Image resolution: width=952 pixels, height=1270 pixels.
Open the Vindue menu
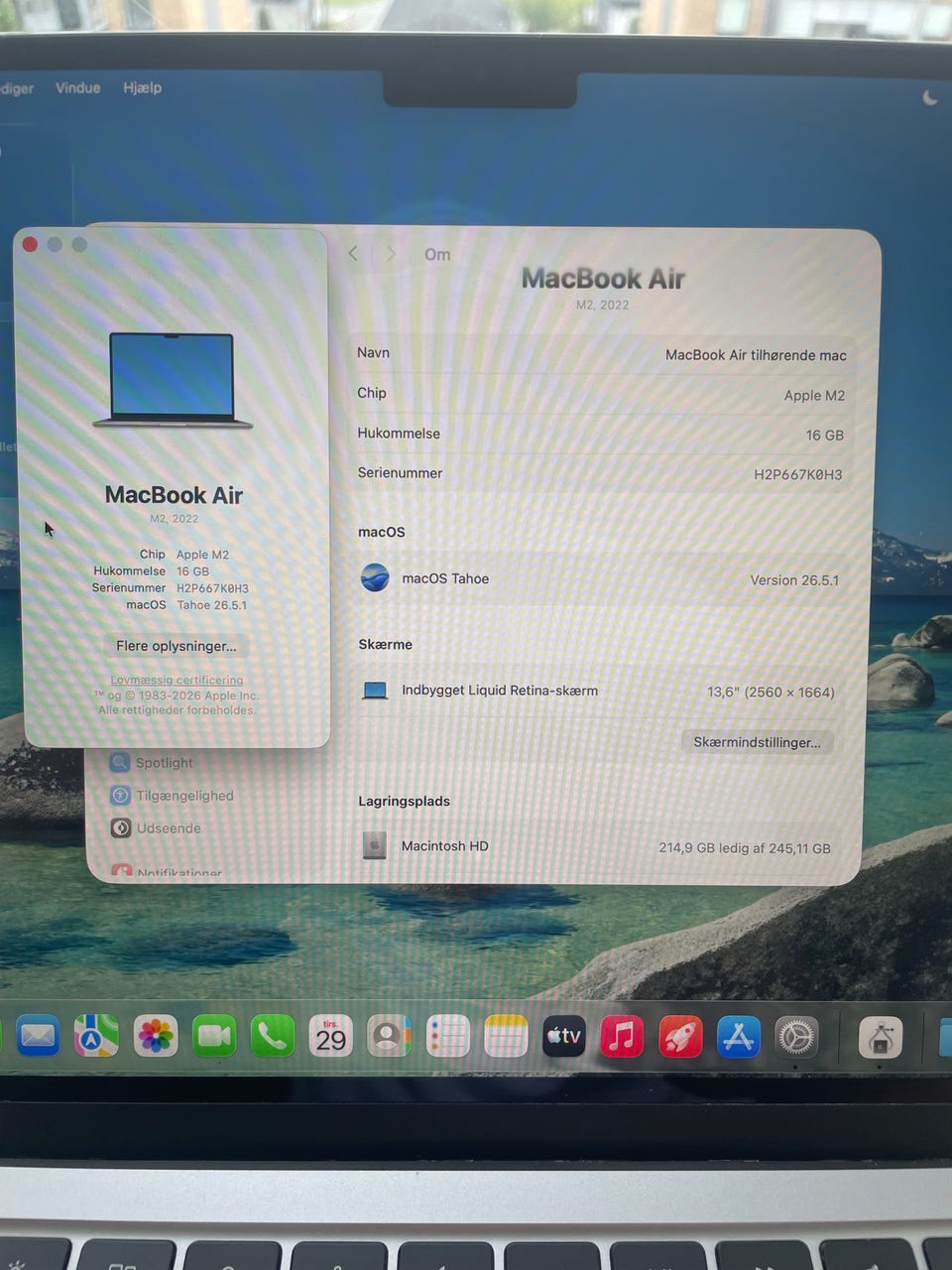(77, 87)
